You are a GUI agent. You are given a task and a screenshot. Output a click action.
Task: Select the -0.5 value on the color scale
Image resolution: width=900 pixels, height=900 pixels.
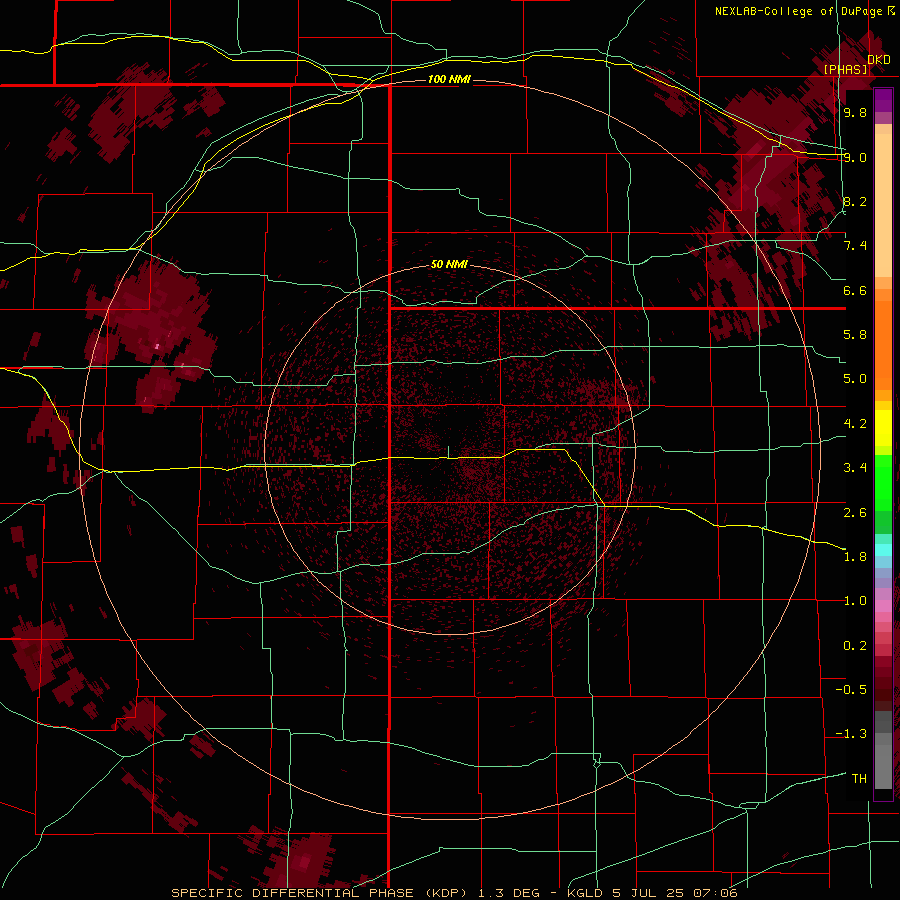(851, 690)
